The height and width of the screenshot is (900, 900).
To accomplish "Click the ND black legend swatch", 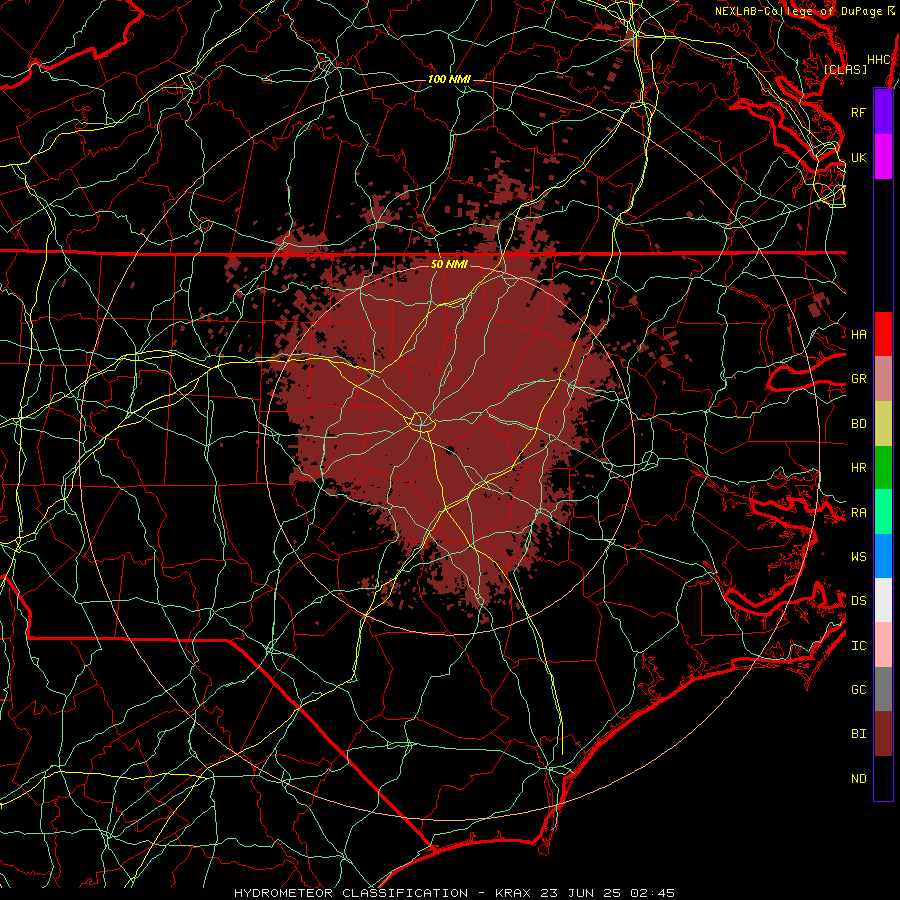I will click(883, 778).
